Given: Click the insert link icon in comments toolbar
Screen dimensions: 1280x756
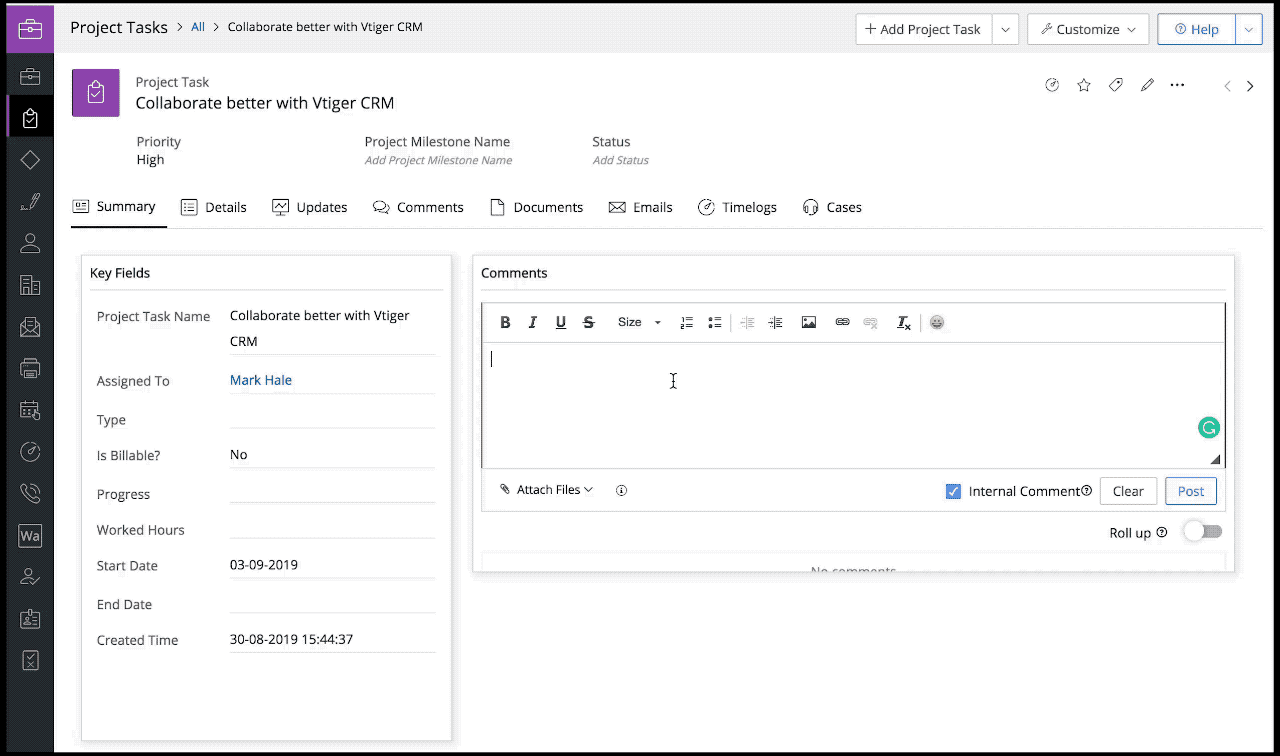Looking at the screenshot, I should pos(842,322).
